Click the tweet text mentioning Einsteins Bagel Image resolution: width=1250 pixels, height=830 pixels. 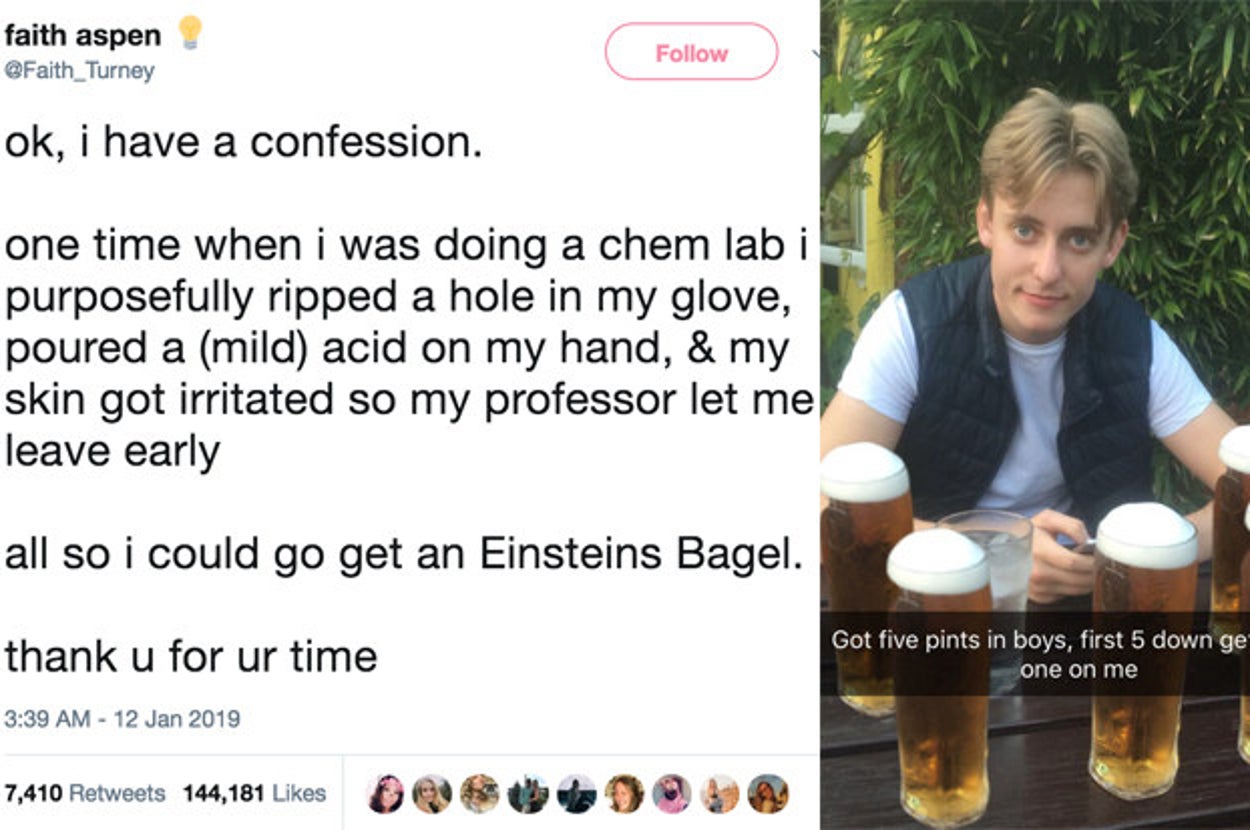[404, 555]
